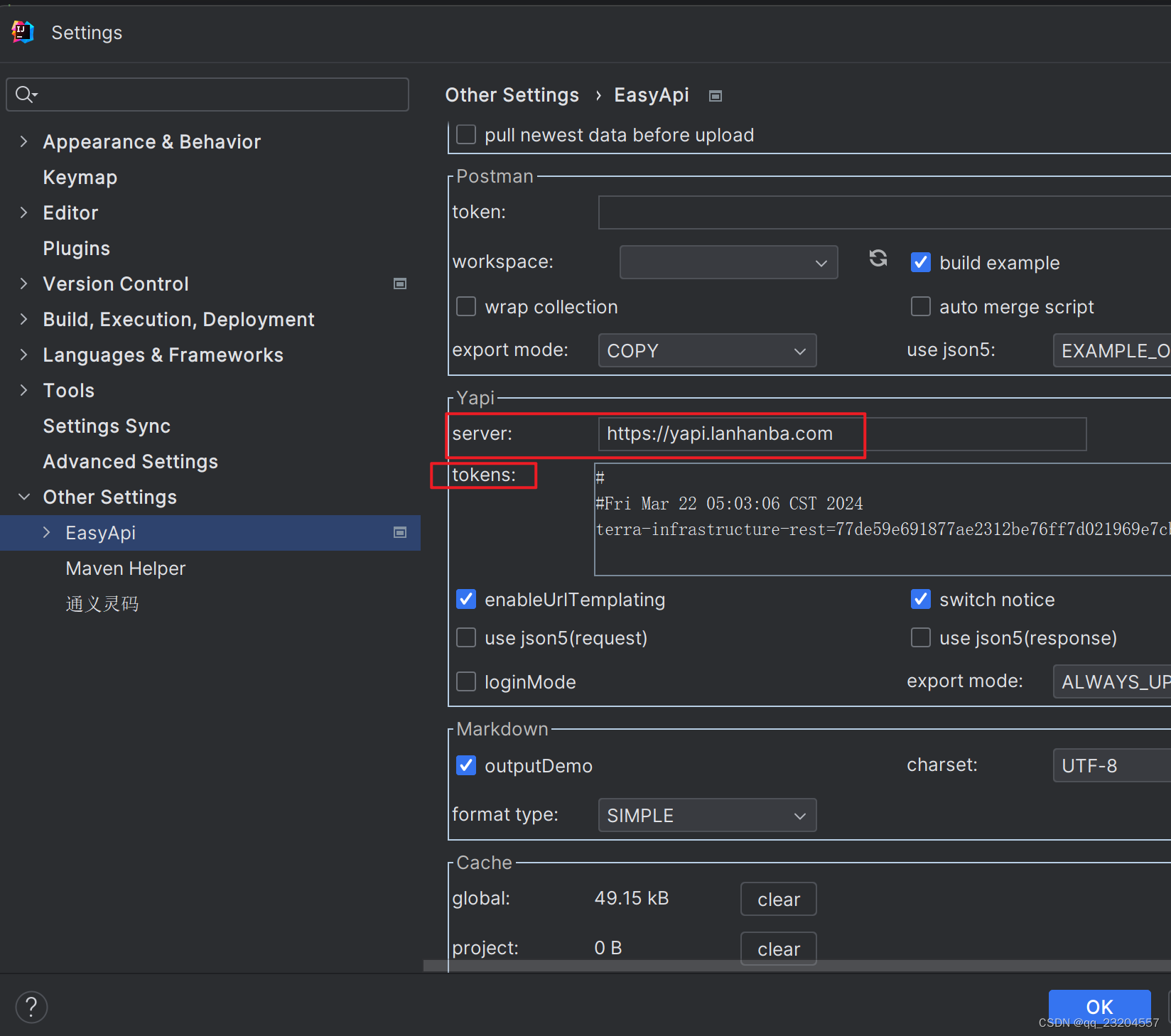Uncheck switch notice checkbox
This screenshot has width=1171, height=1036.
click(x=921, y=599)
